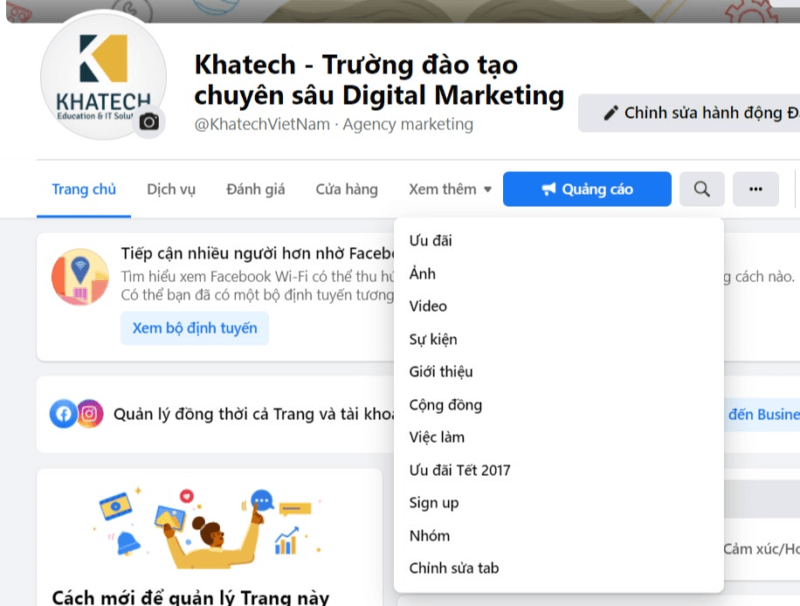Click the 'đến Busine' link button

(x=763, y=414)
